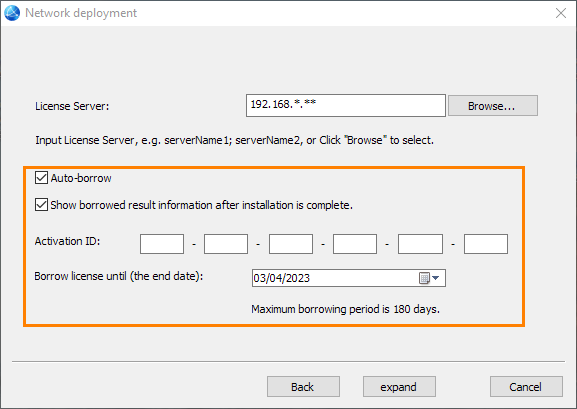
Task: Click the Cancel button
Action: point(526,387)
